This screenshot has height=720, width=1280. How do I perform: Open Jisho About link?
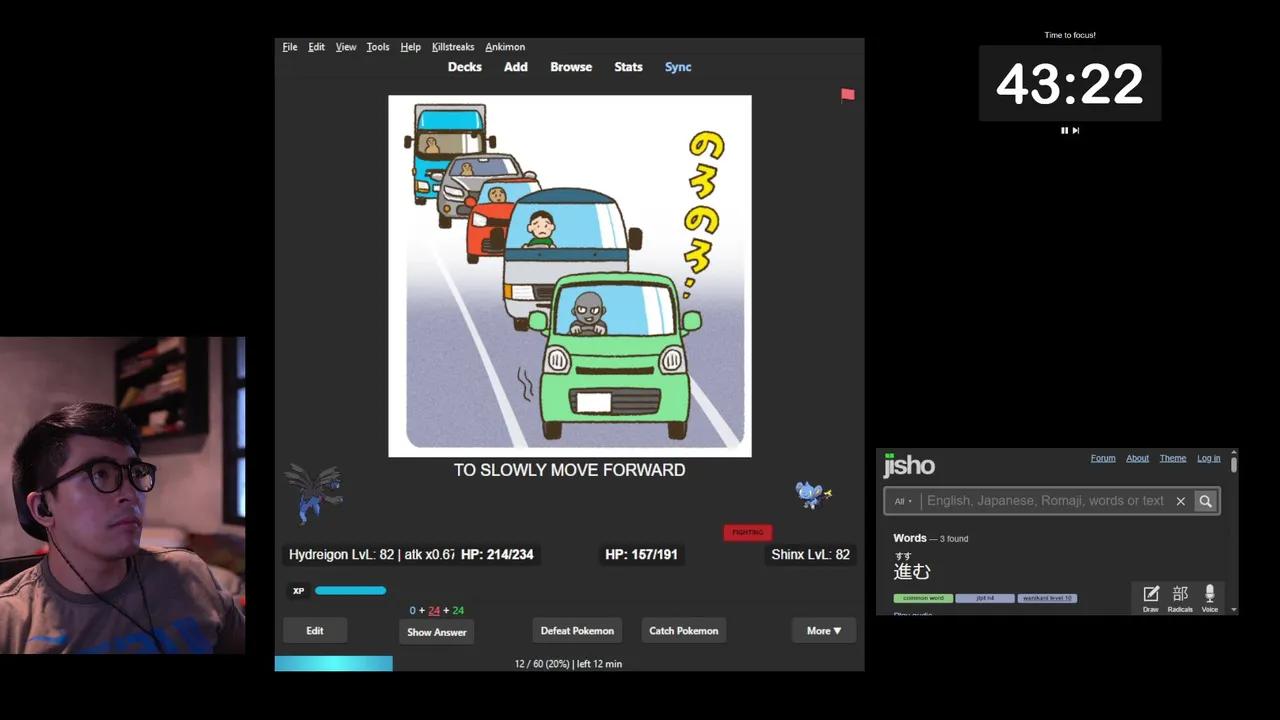coord(1138,458)
